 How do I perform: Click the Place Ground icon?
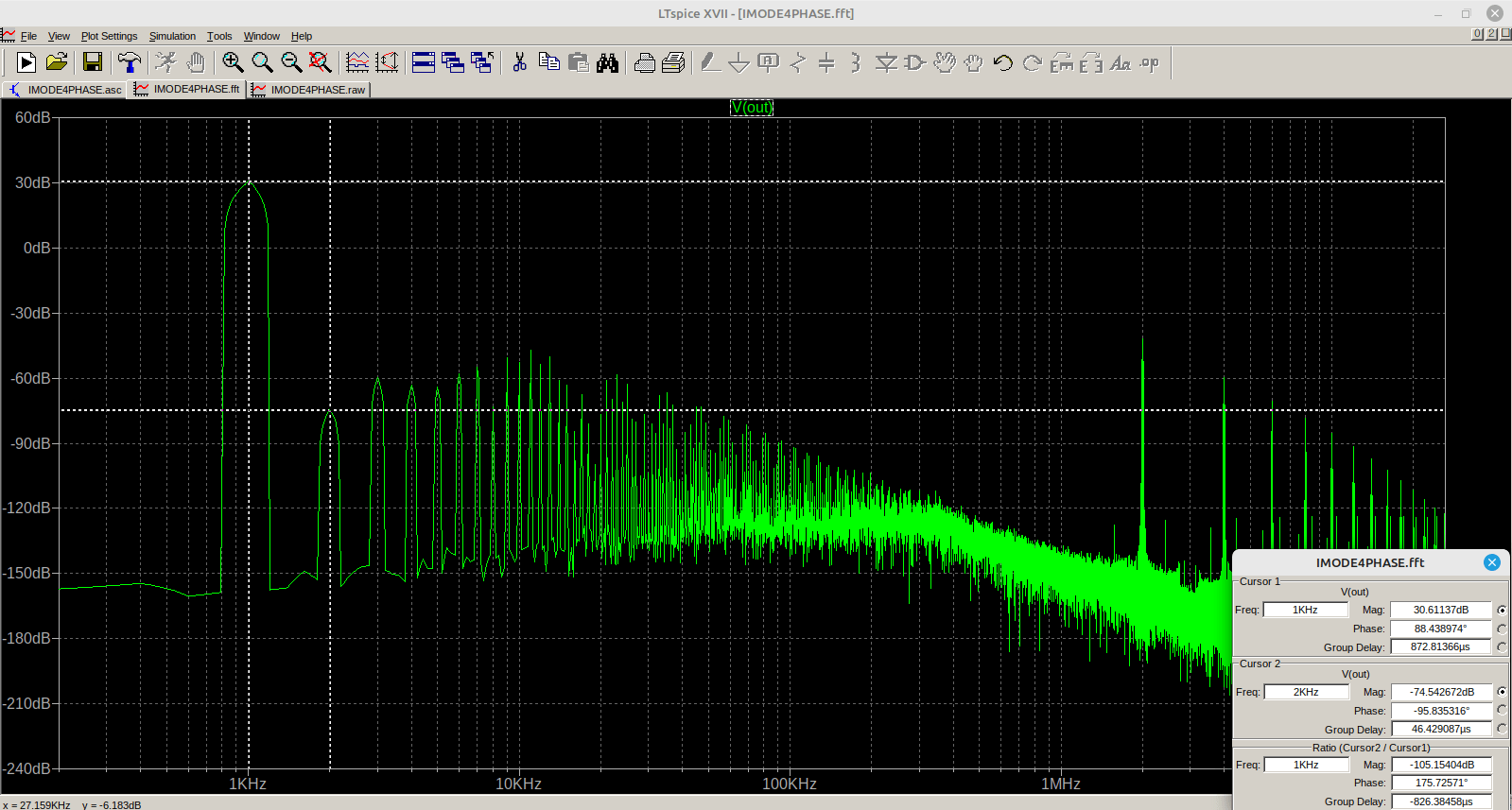click(x=739, y=62)
